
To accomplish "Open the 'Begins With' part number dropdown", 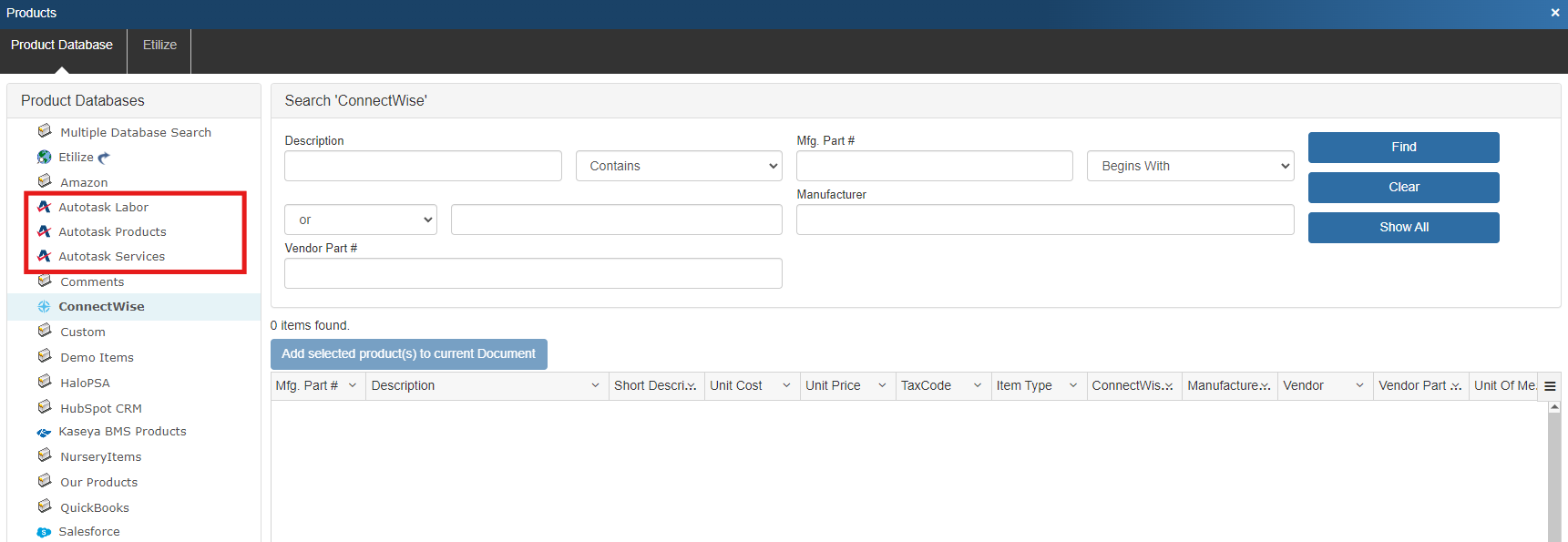I will coord(1190,166).
